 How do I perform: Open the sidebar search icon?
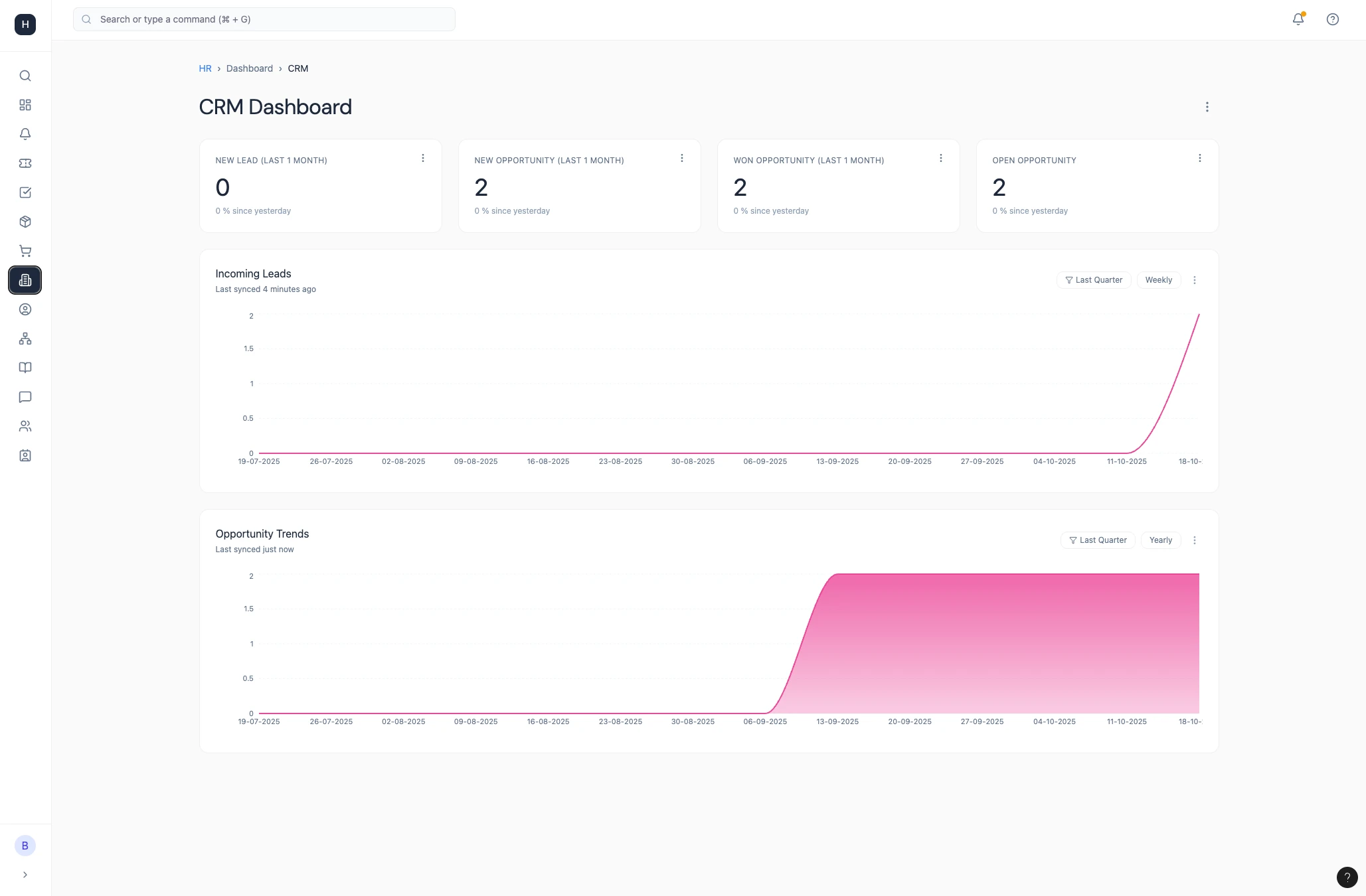(x=25, y=76)
